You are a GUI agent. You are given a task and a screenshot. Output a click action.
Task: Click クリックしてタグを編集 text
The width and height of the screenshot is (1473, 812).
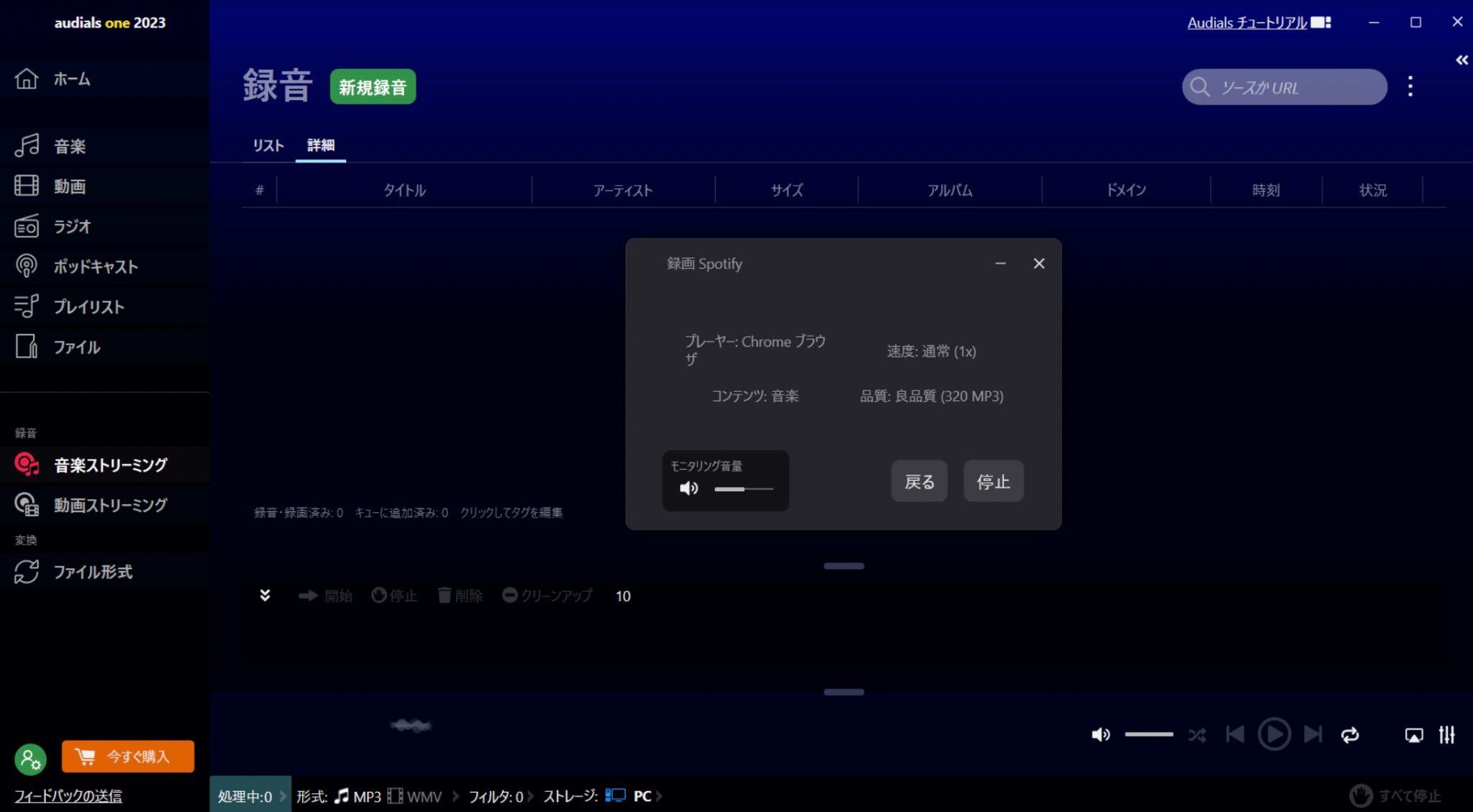(x=511, y=513)
